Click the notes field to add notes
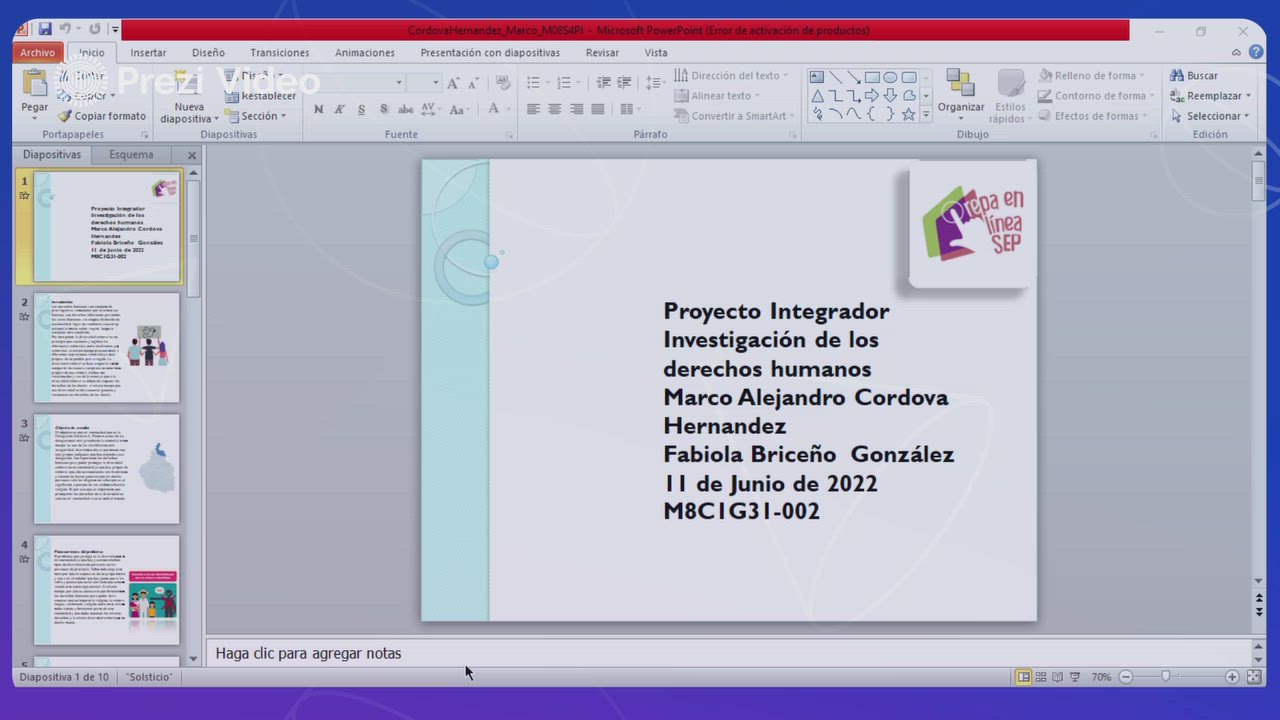The image size is (1280, 720). pos(727,653)
